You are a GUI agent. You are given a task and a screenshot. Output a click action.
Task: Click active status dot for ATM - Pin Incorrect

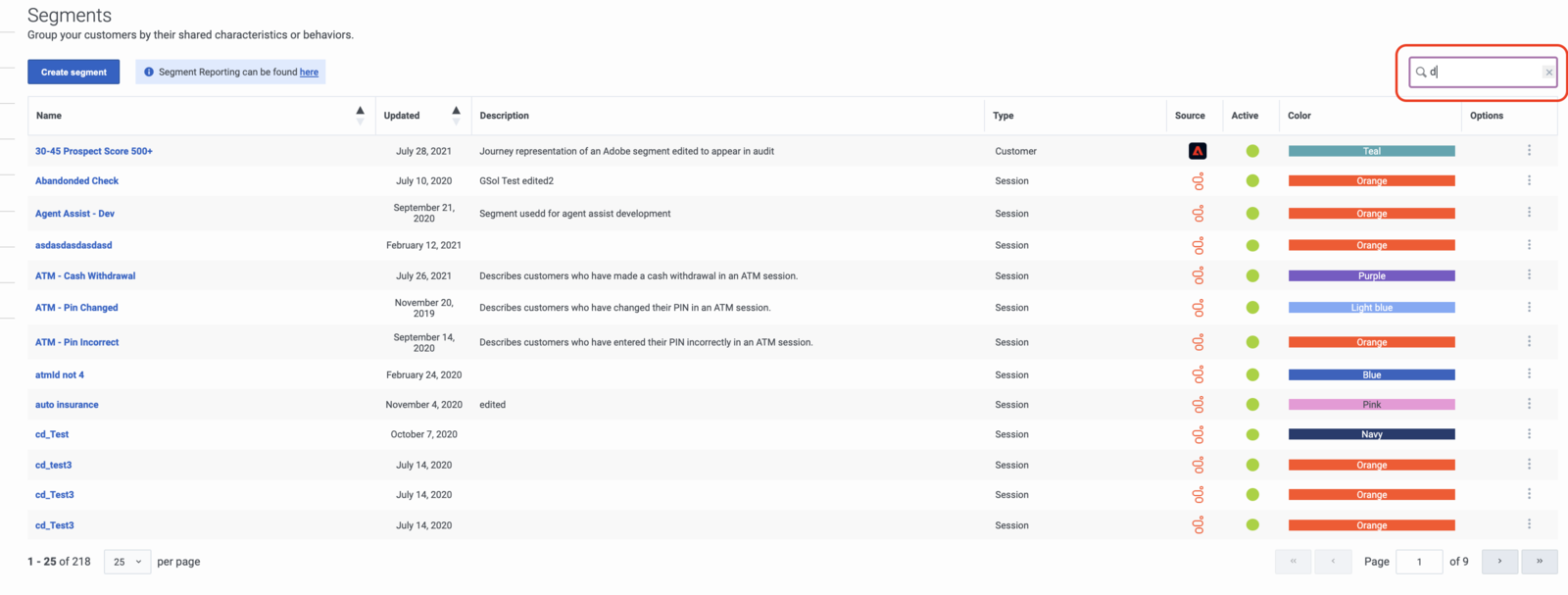[1252, 342]
